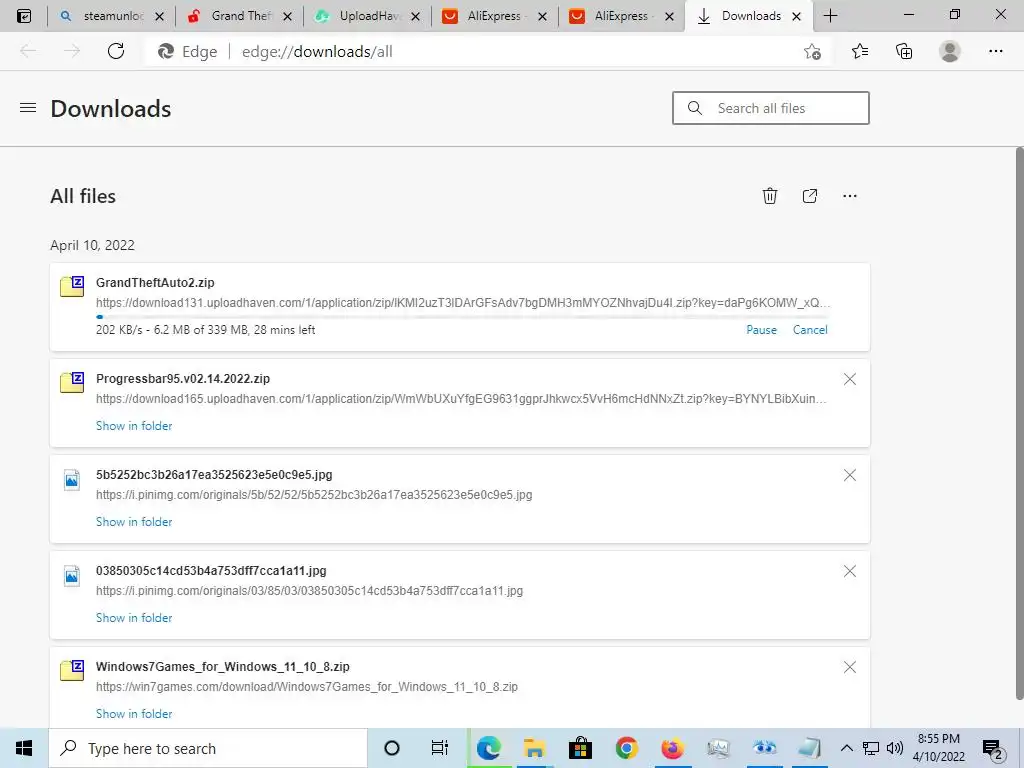The height and width of the screenshot is (768, 1024).
Task: Show hidden system tray icons
Action: click(846, 748)
